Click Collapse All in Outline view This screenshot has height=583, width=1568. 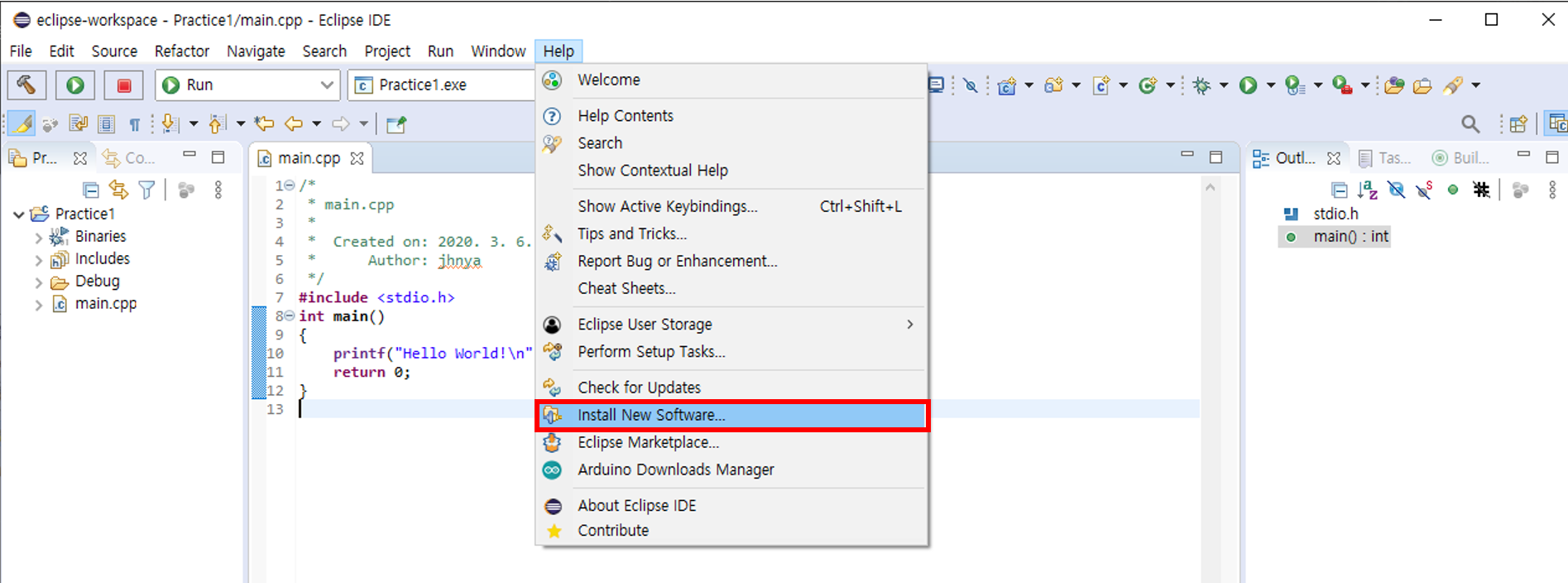[x=1340, y=190]
